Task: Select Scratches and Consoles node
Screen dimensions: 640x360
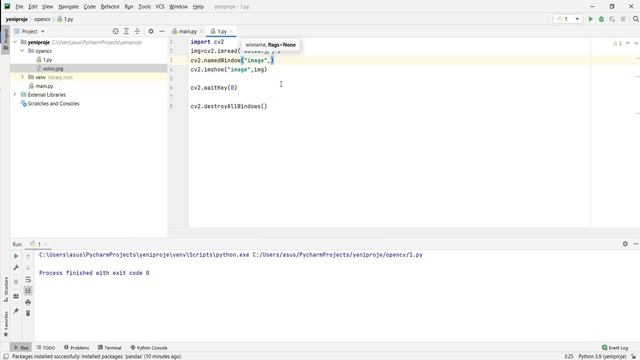Action: (53, 104)
